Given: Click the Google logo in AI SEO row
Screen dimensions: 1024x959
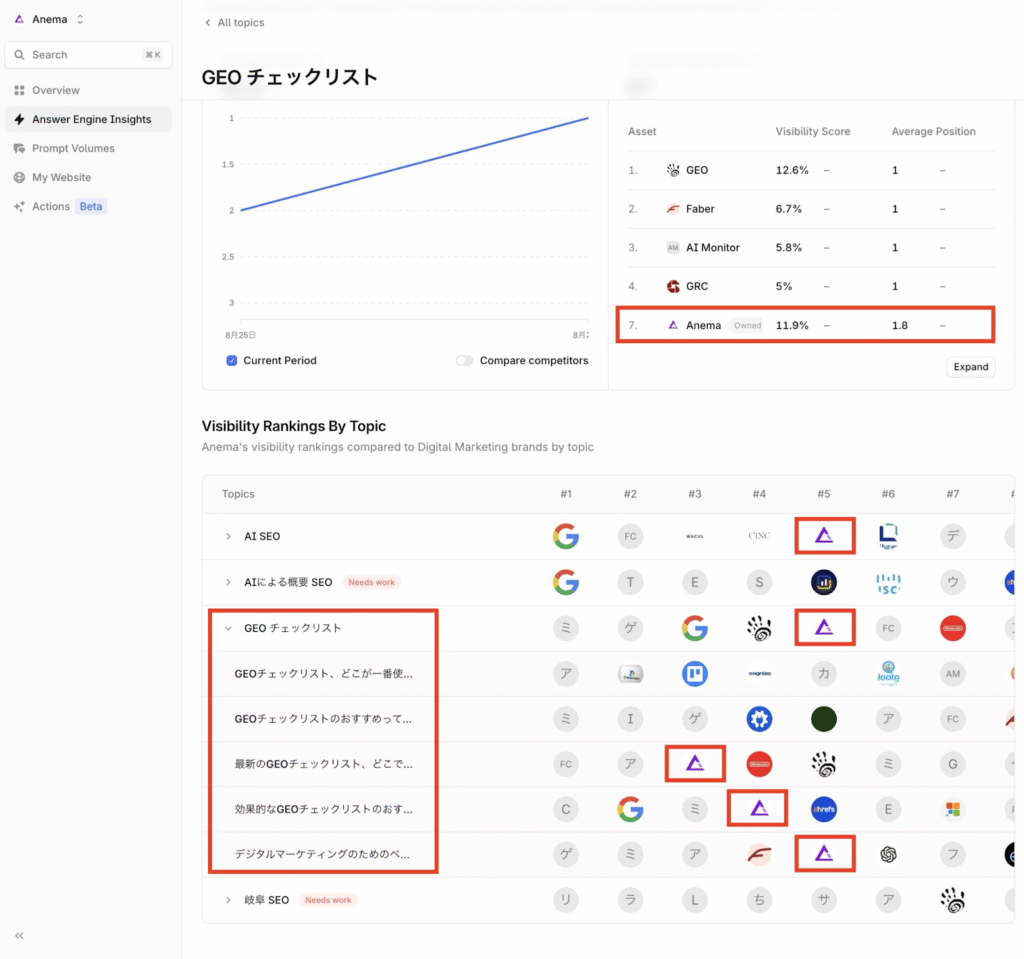Looking at the screenshot, I should click(566, 536).
